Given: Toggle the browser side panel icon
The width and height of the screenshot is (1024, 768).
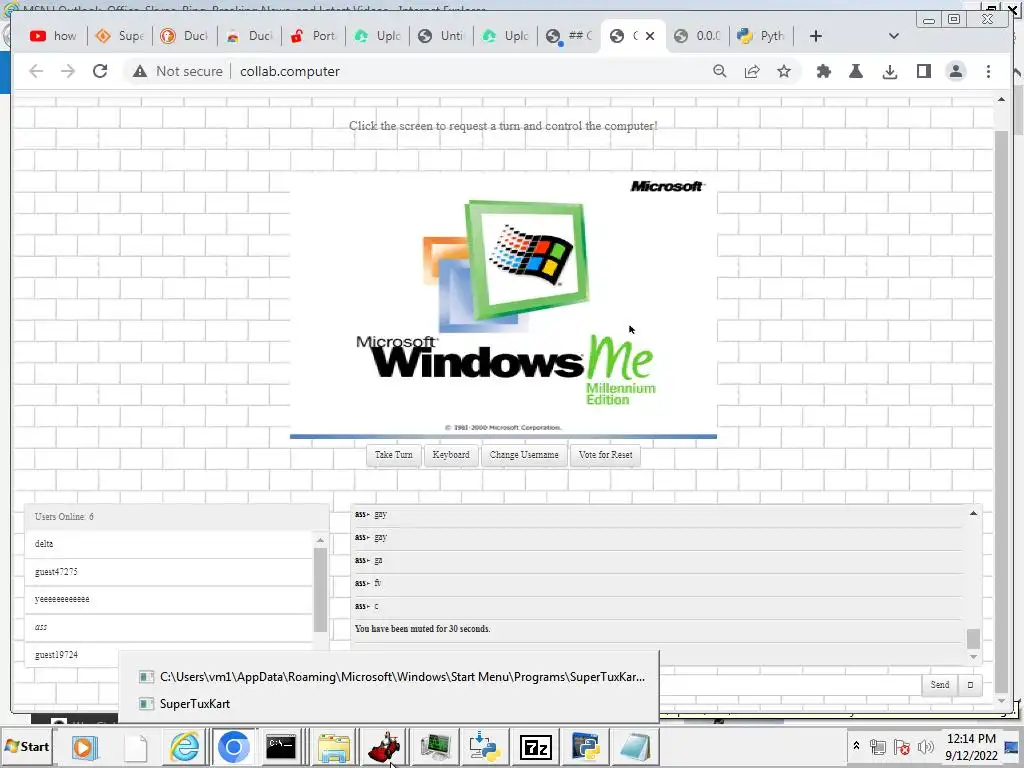Looking at the screenshot, I should [x=923, y=71].
